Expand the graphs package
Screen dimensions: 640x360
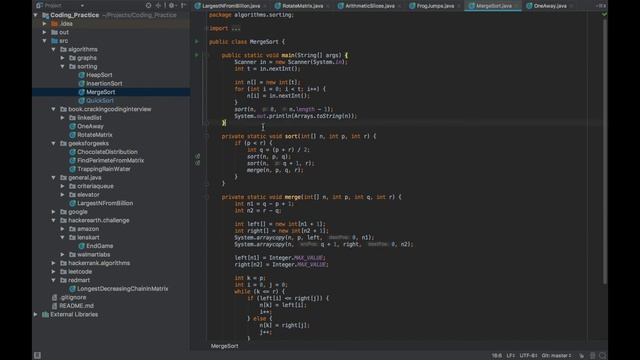coord(62,58)
